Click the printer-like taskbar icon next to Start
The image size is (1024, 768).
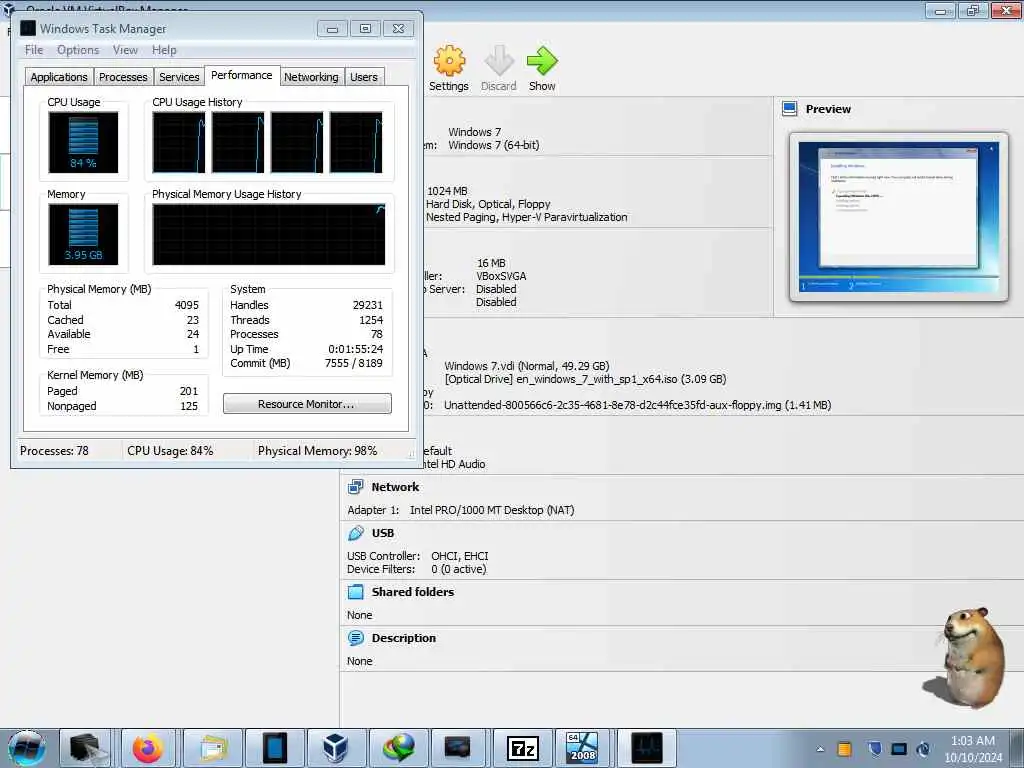[x=86, y=748]
